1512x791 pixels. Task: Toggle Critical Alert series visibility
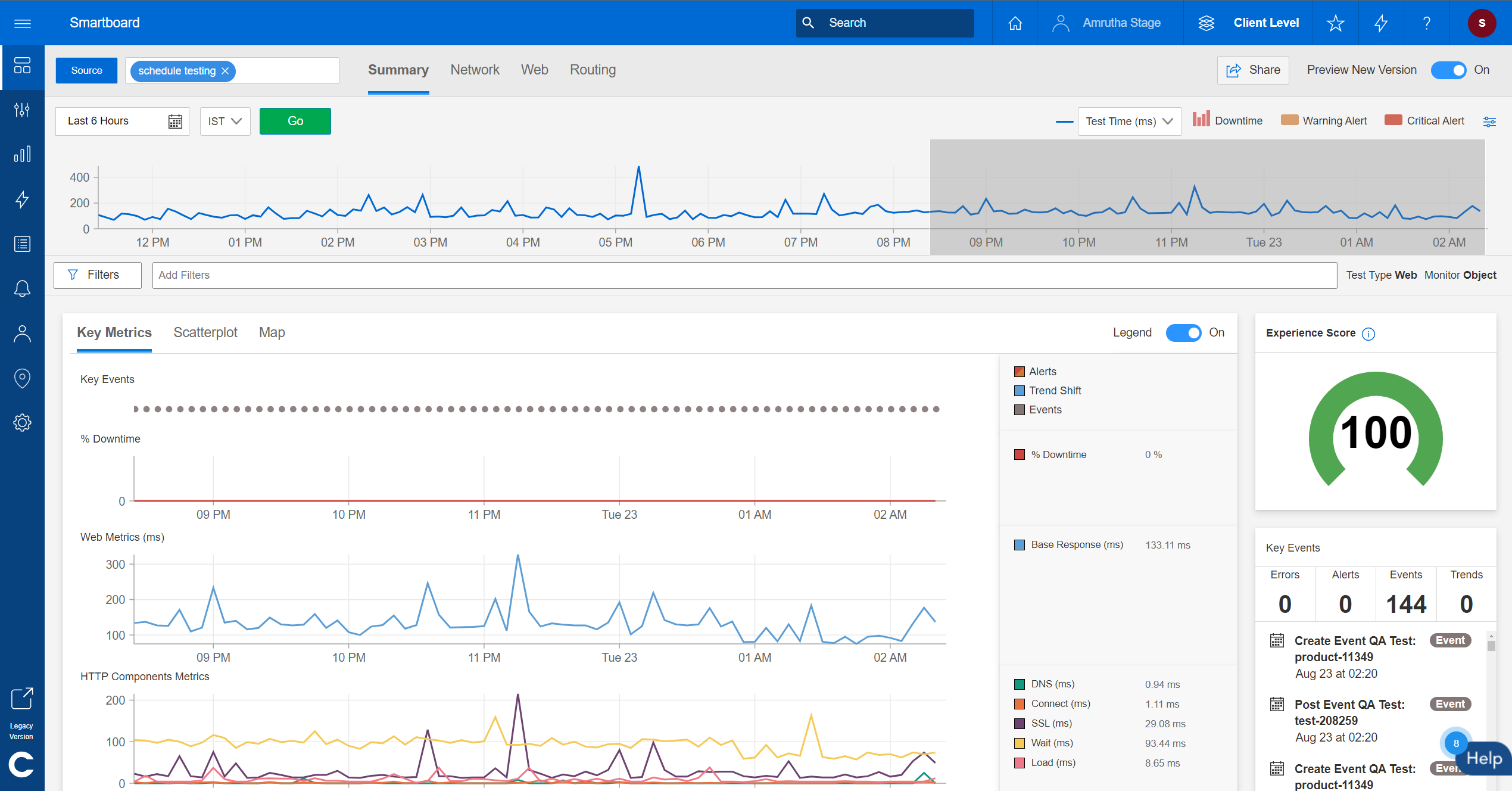point(1424,120)
